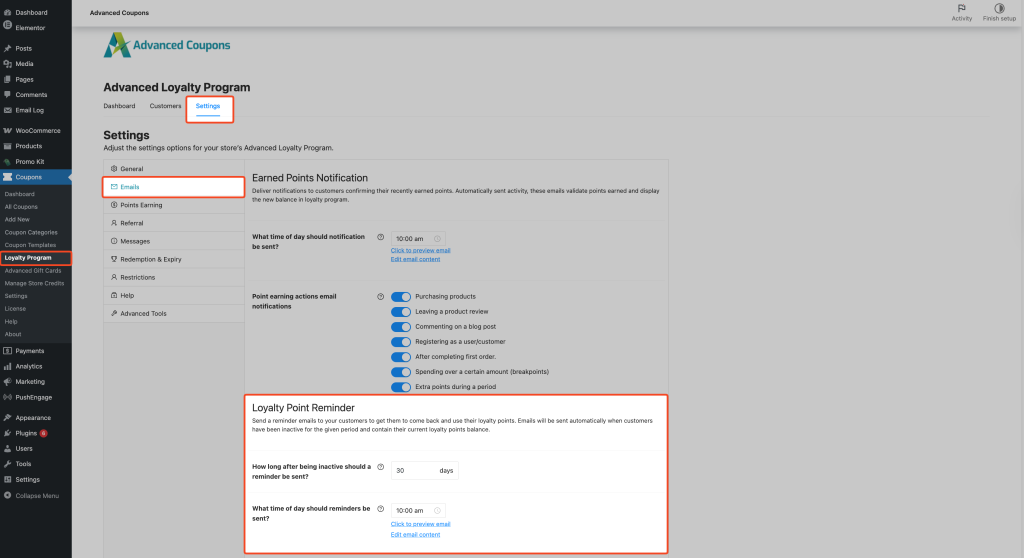Click the Activity flag icon
The width and height of the screenshot is (1024, 558).
tap(961, 8)
